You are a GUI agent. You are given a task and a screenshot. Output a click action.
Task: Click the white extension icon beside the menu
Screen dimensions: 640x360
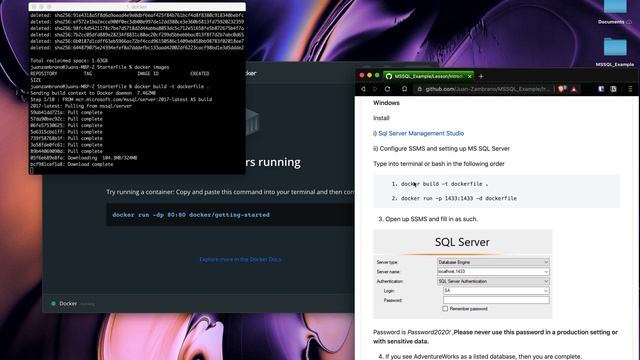pos(613,89)
